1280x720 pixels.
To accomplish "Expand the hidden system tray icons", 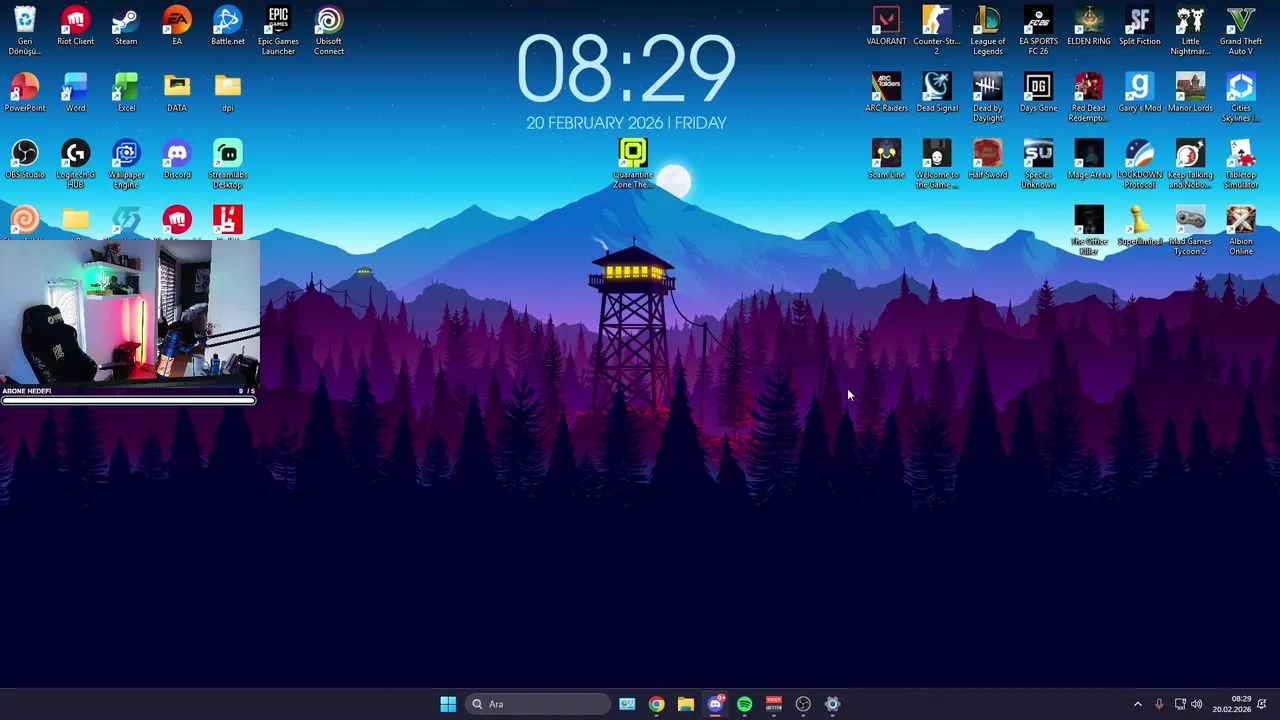I will (1137, 704).
